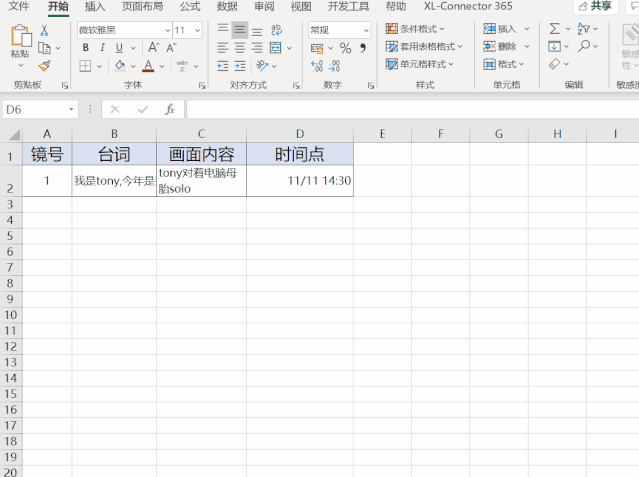639x477 pixels.
Task: Click the Format Painter brush icon
Action: coord(44,66)
